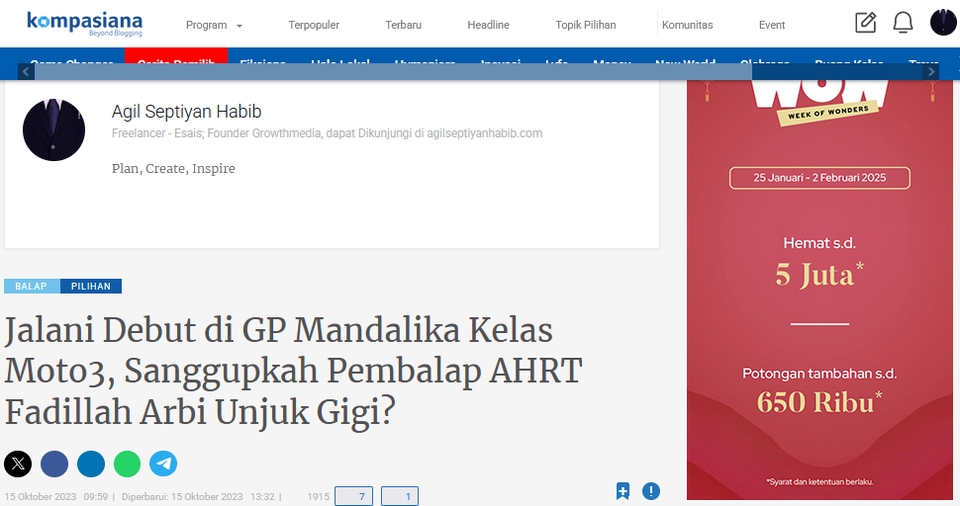Image resolution: width=960 pixels, height=506 pixels.
Task: Open Topik Pilihan menu item
Action: pos(585,25)
